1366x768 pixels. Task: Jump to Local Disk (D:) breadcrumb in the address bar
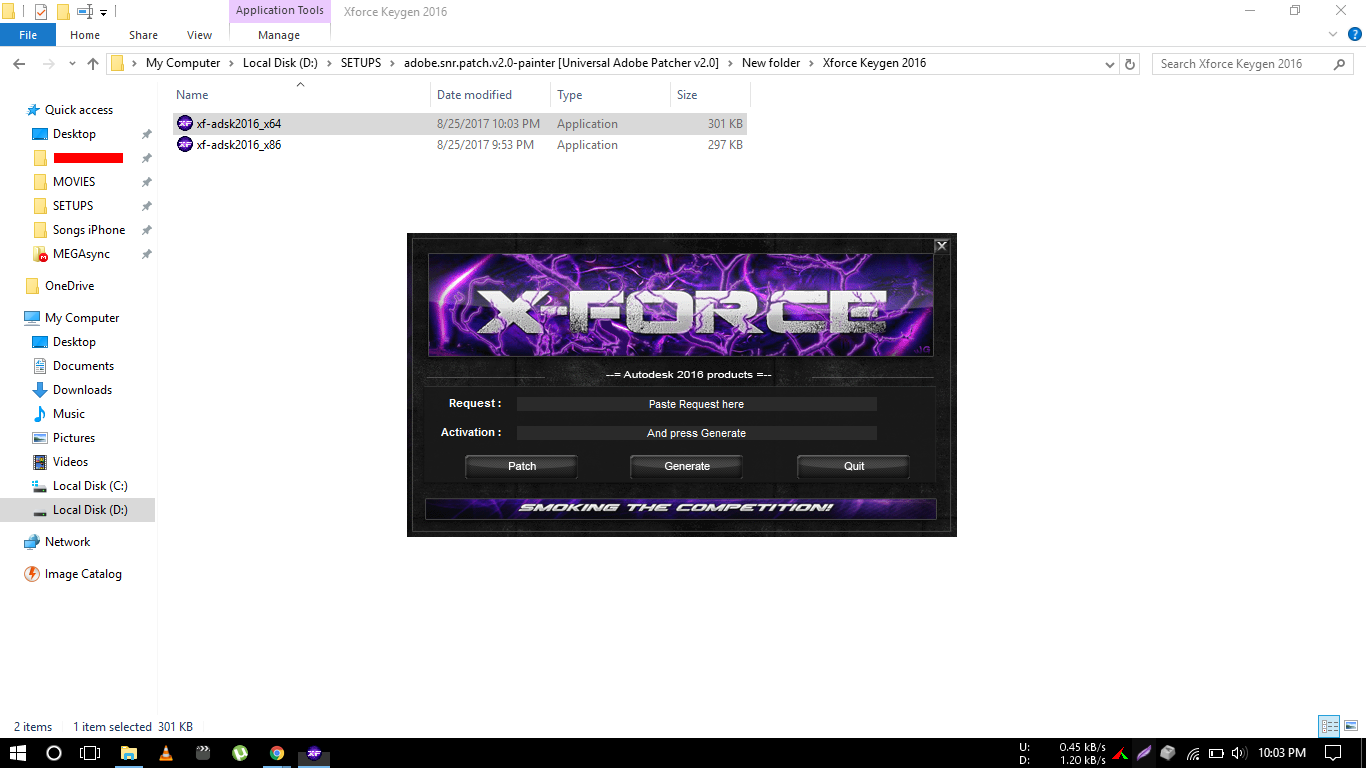click(x=280, y=63)
